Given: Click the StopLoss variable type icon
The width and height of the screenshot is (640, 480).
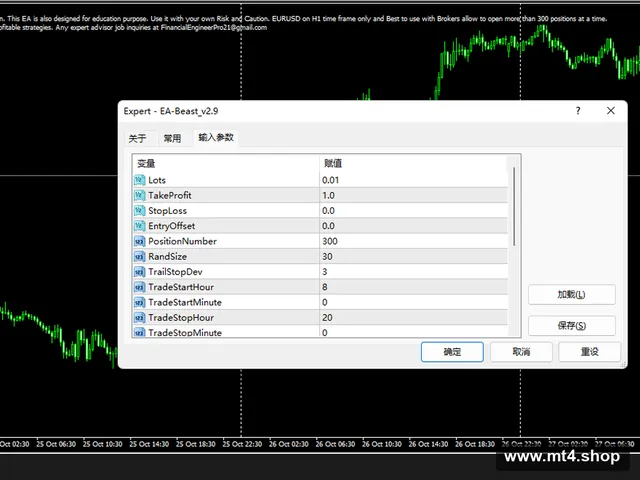Looking at the screenshot, I should point(140,211).
